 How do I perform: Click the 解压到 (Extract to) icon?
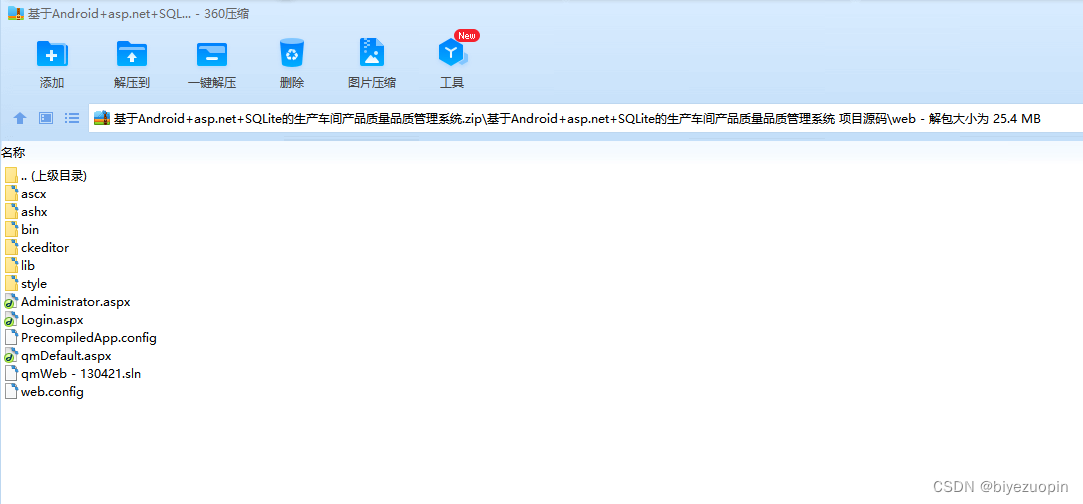point(132,53)
